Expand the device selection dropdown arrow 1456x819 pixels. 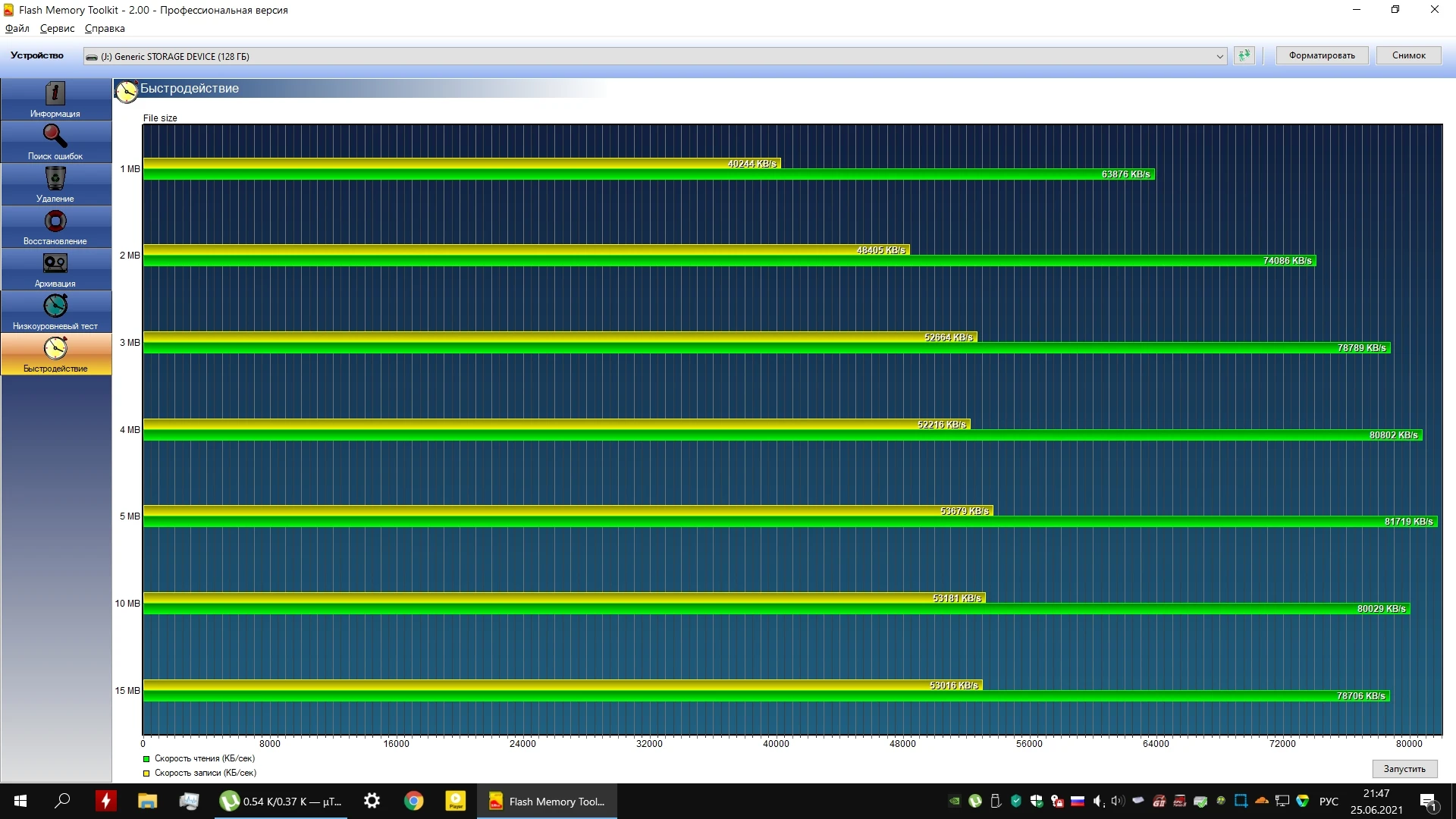[1219, 56]
